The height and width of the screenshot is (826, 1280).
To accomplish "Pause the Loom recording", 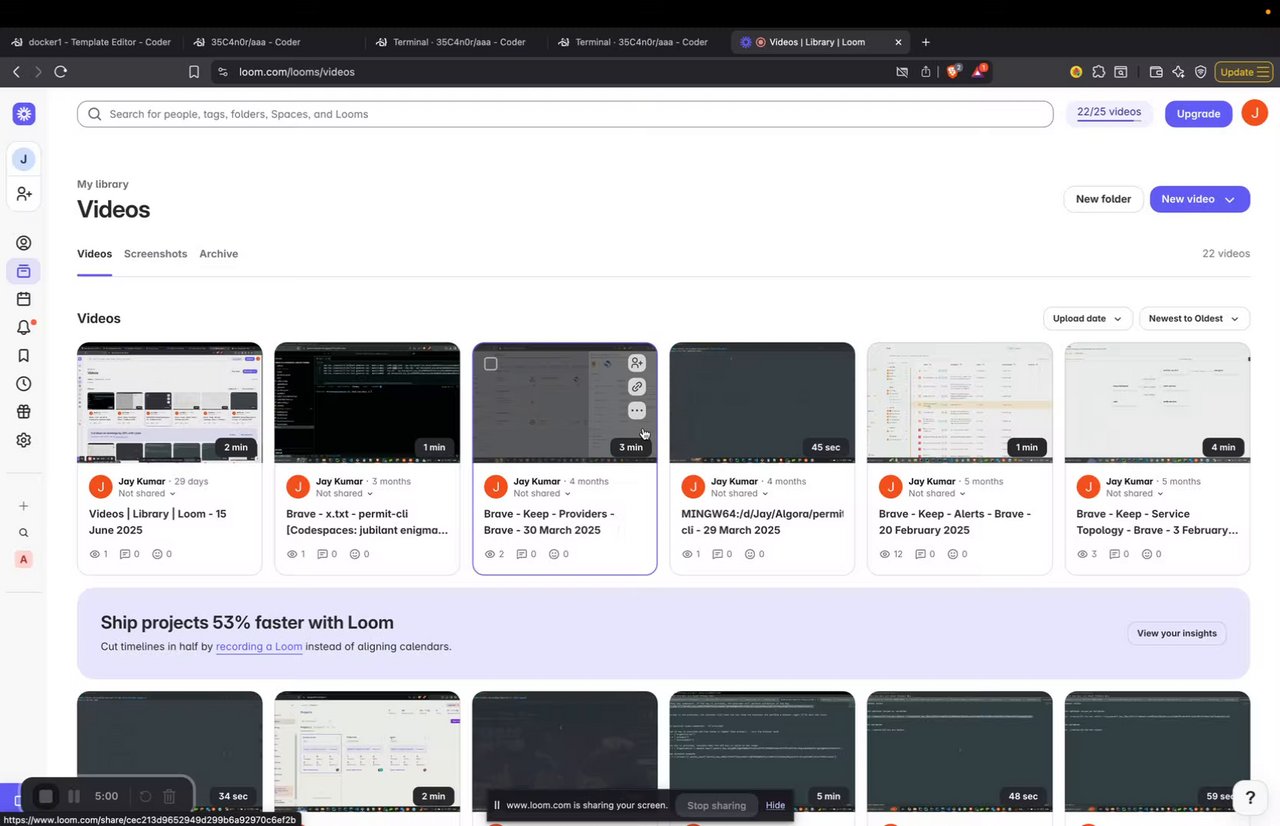I will point(74,797).
